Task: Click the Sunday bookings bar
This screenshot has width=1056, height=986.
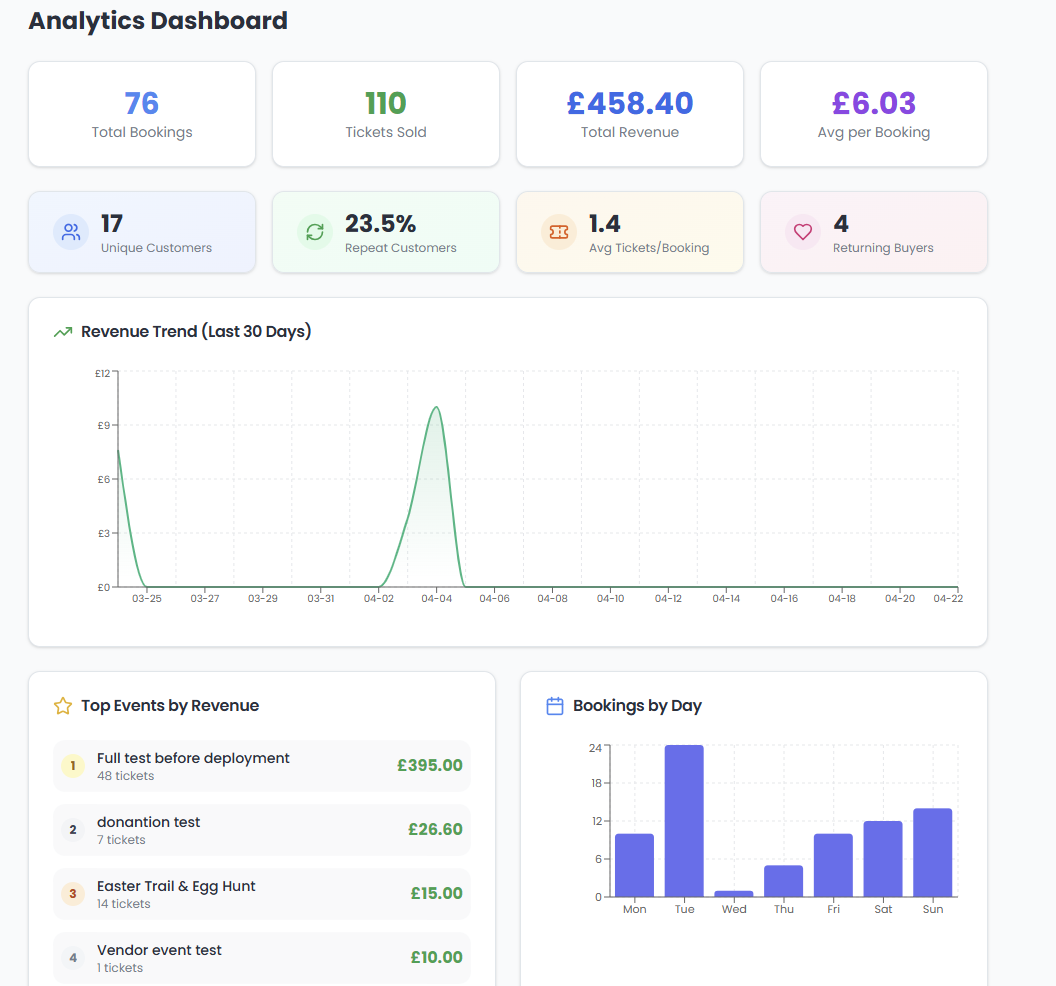Action: [x=933, y=853]
